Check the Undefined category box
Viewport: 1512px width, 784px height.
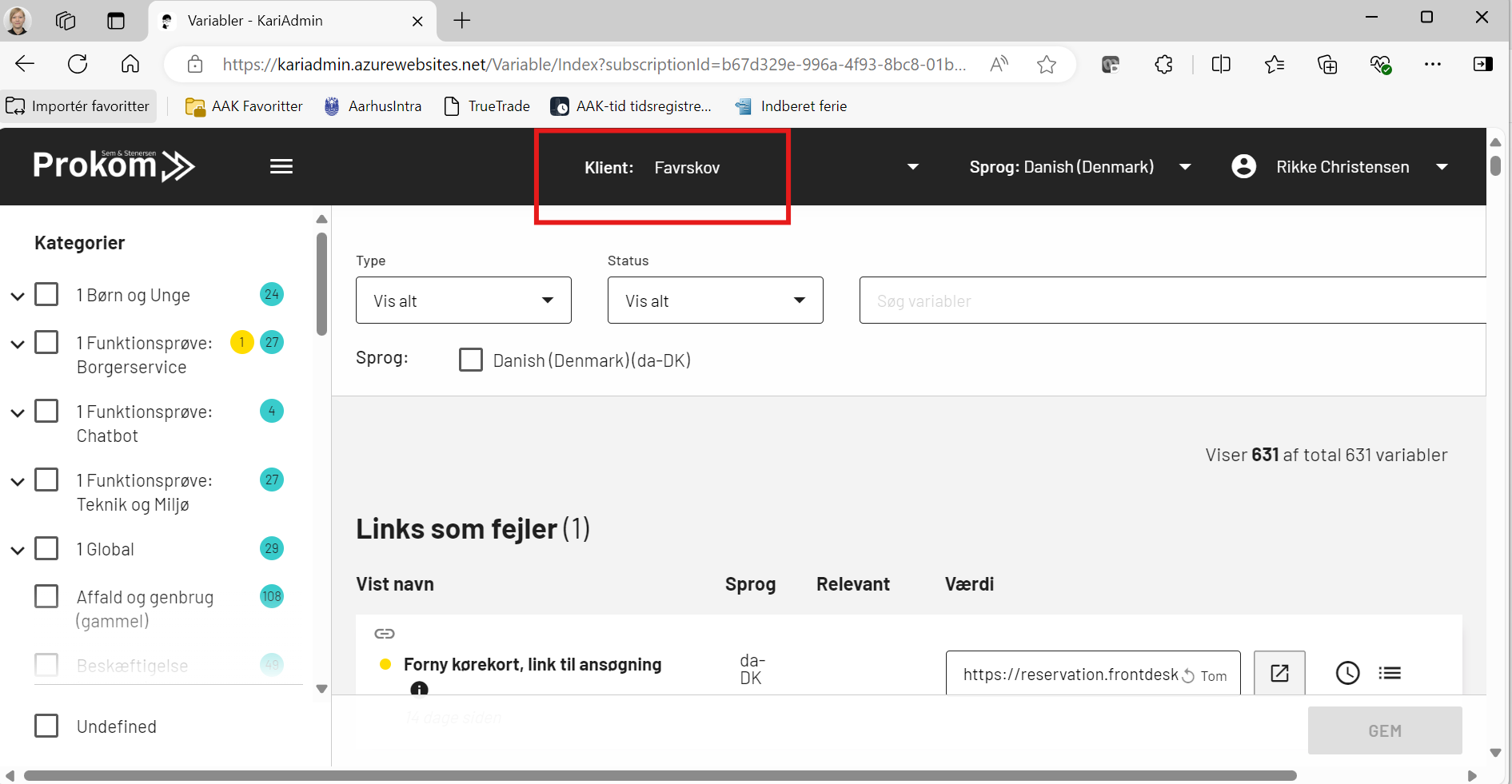tap(47, 726)
